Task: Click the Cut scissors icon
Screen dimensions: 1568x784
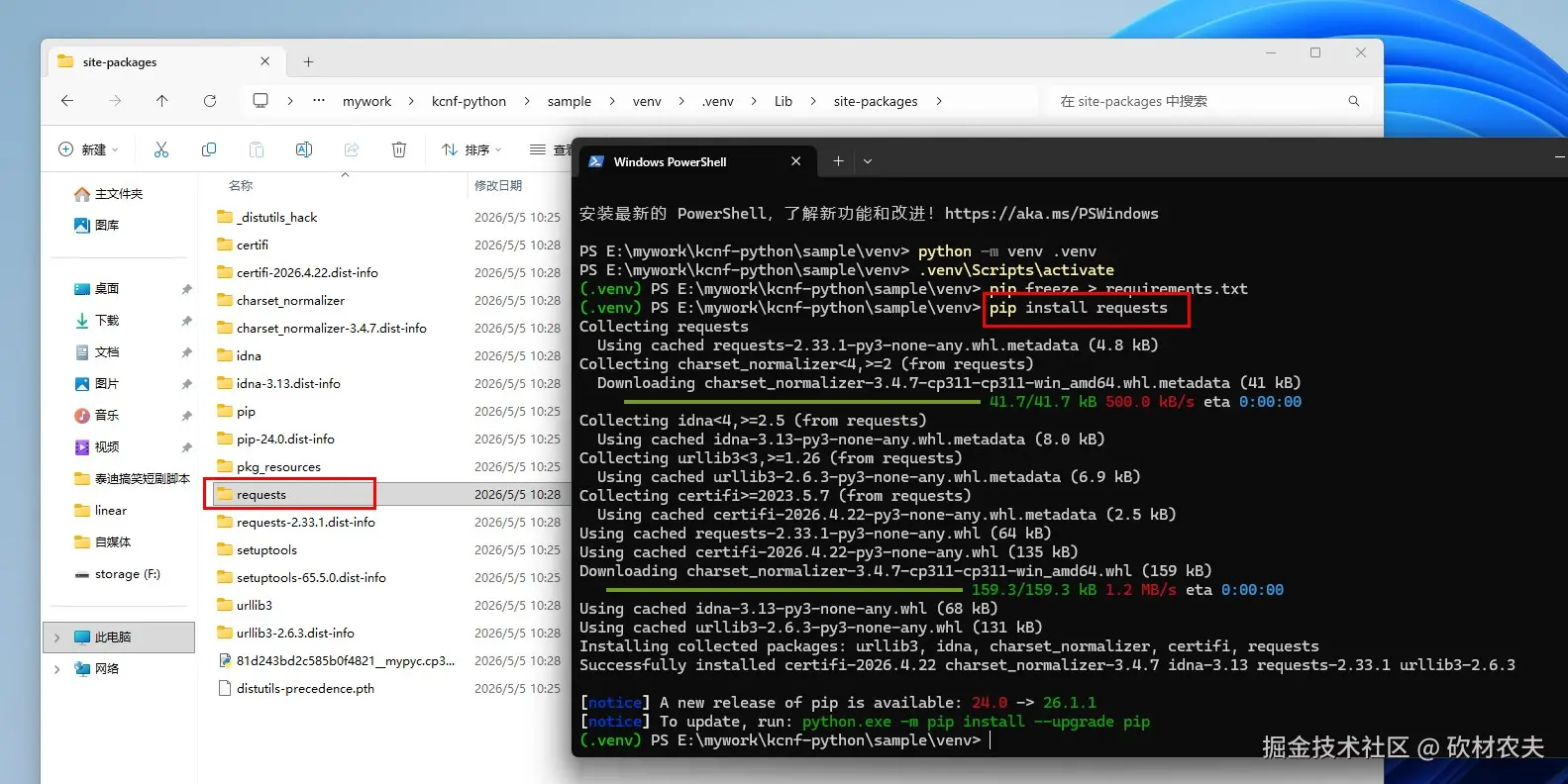Action: [161, 149]
